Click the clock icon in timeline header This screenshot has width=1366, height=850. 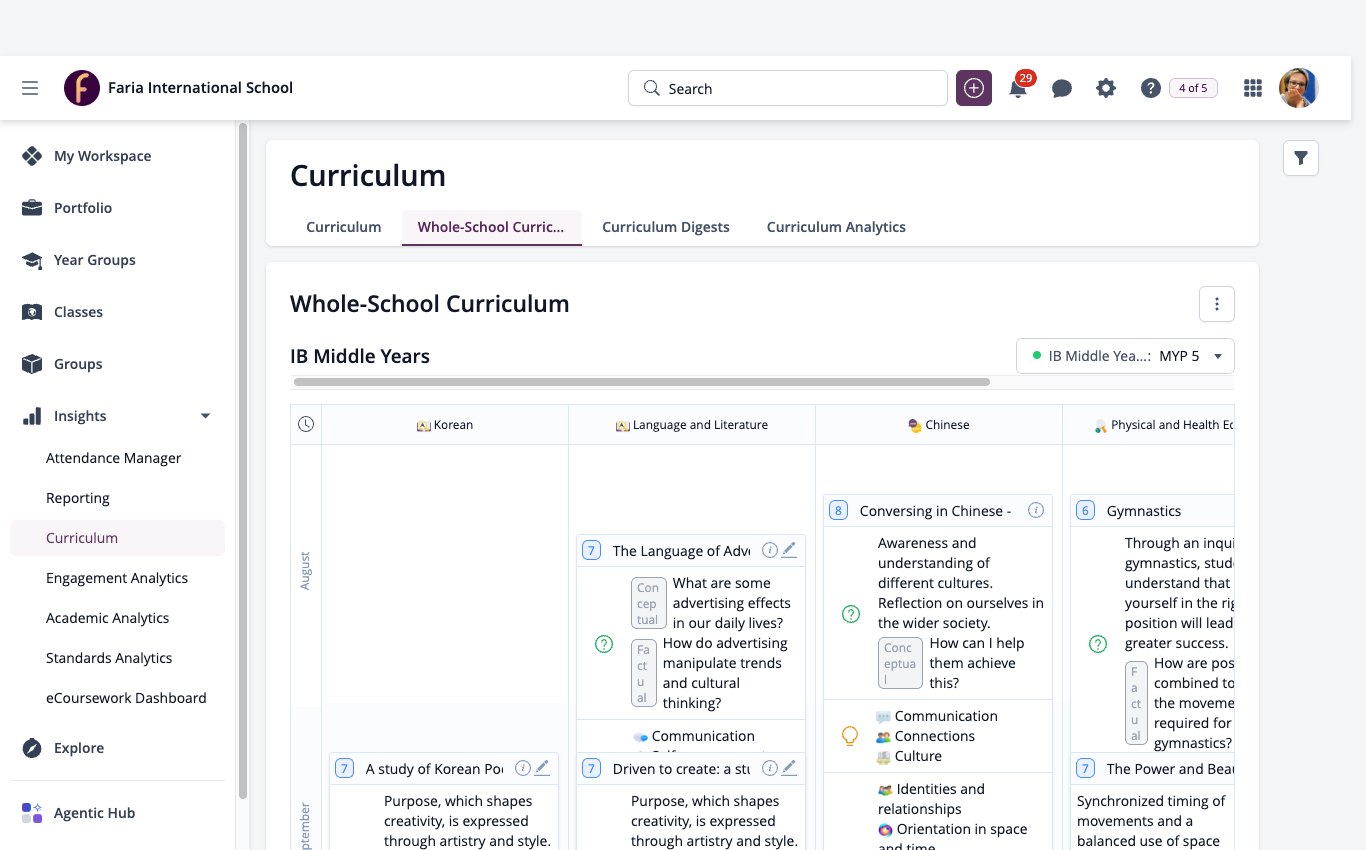(306, 424)
